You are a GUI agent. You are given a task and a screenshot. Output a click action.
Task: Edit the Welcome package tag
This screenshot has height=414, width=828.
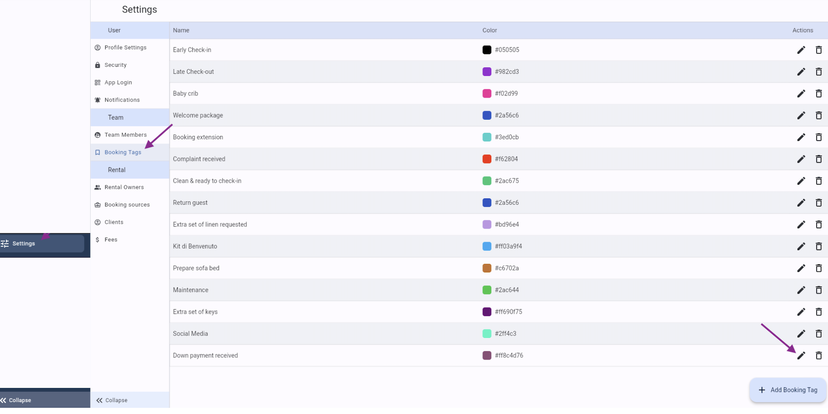(801, 115)
